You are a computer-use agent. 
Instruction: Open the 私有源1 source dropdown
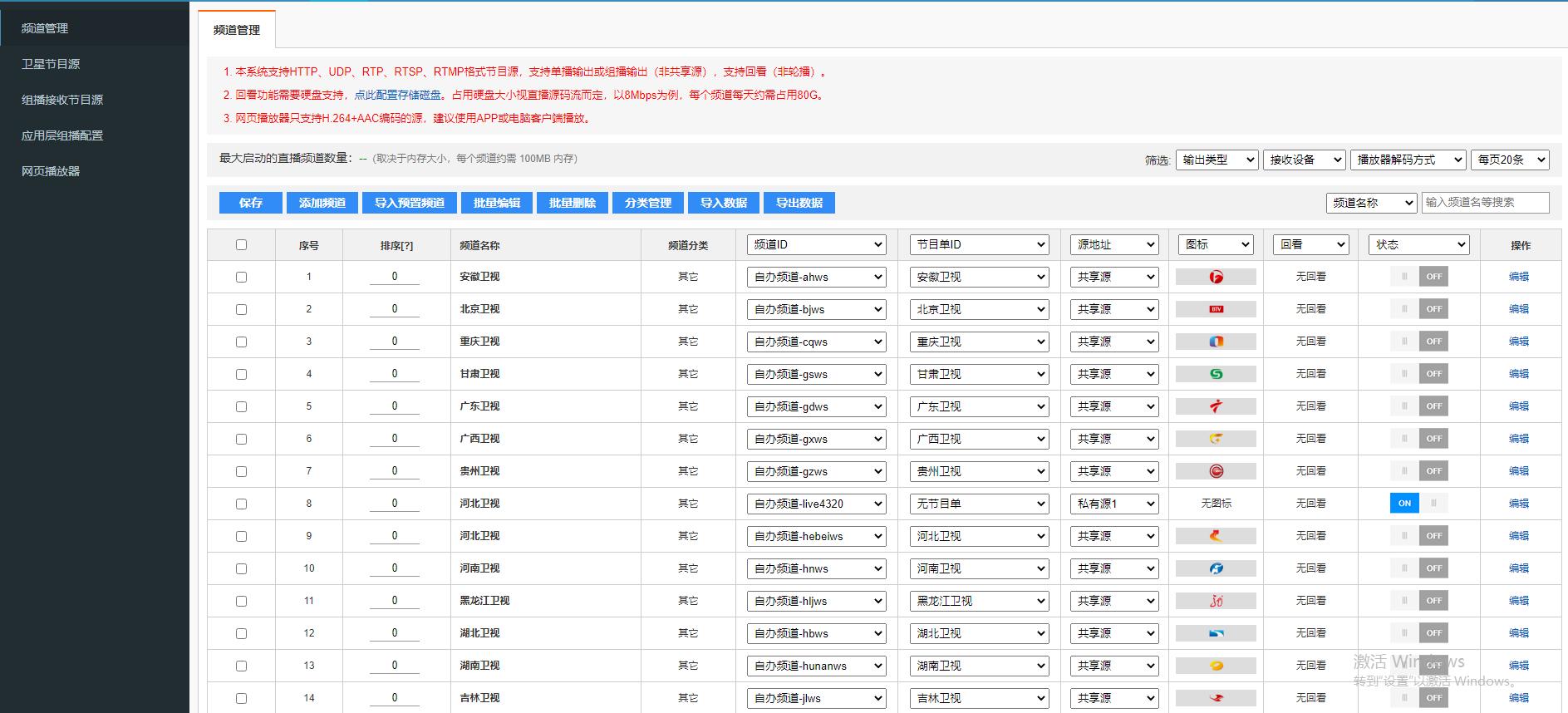1114,504
